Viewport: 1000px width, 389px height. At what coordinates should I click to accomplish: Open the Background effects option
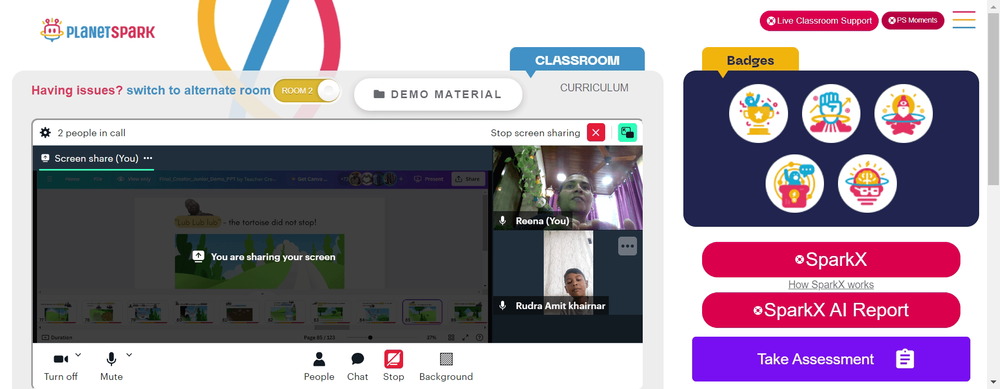446,367
